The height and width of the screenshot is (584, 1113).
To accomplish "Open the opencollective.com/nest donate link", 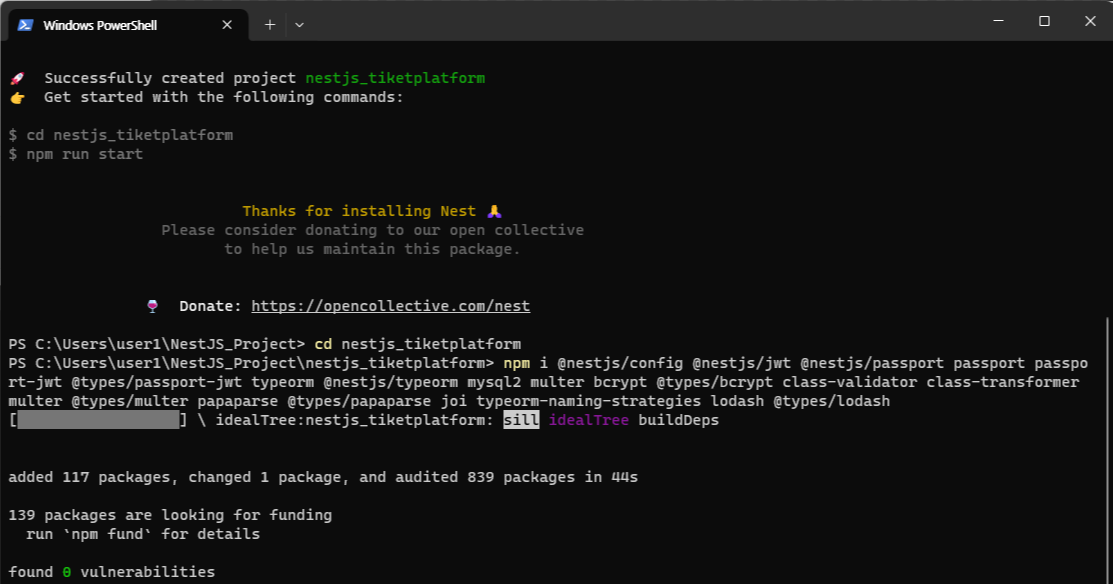I will coord(390,306).
